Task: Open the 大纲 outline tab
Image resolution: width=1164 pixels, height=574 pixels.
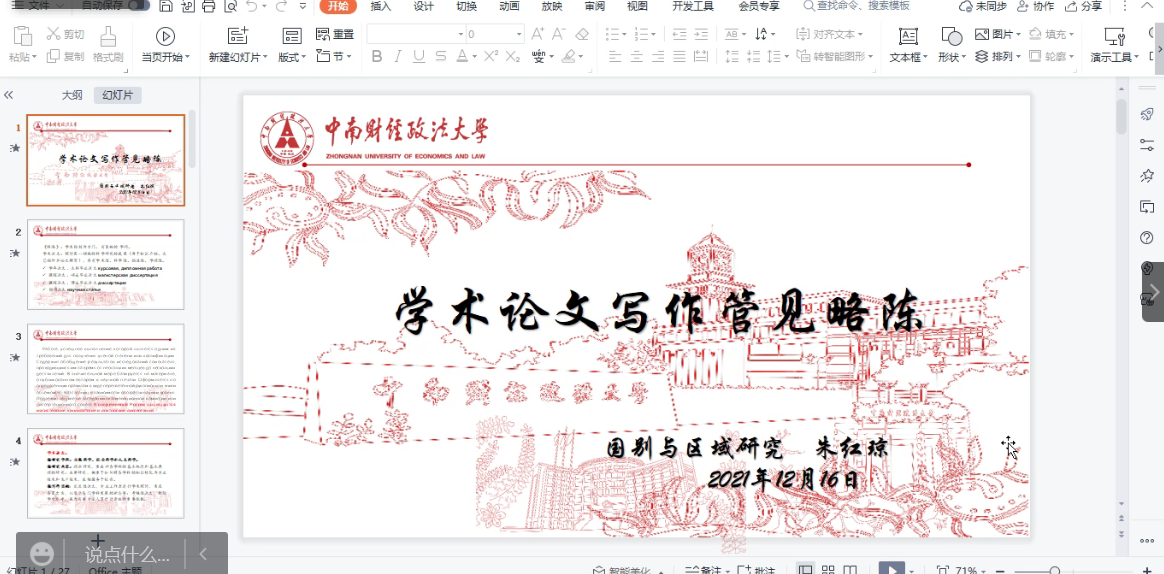Action: point(72,96)
